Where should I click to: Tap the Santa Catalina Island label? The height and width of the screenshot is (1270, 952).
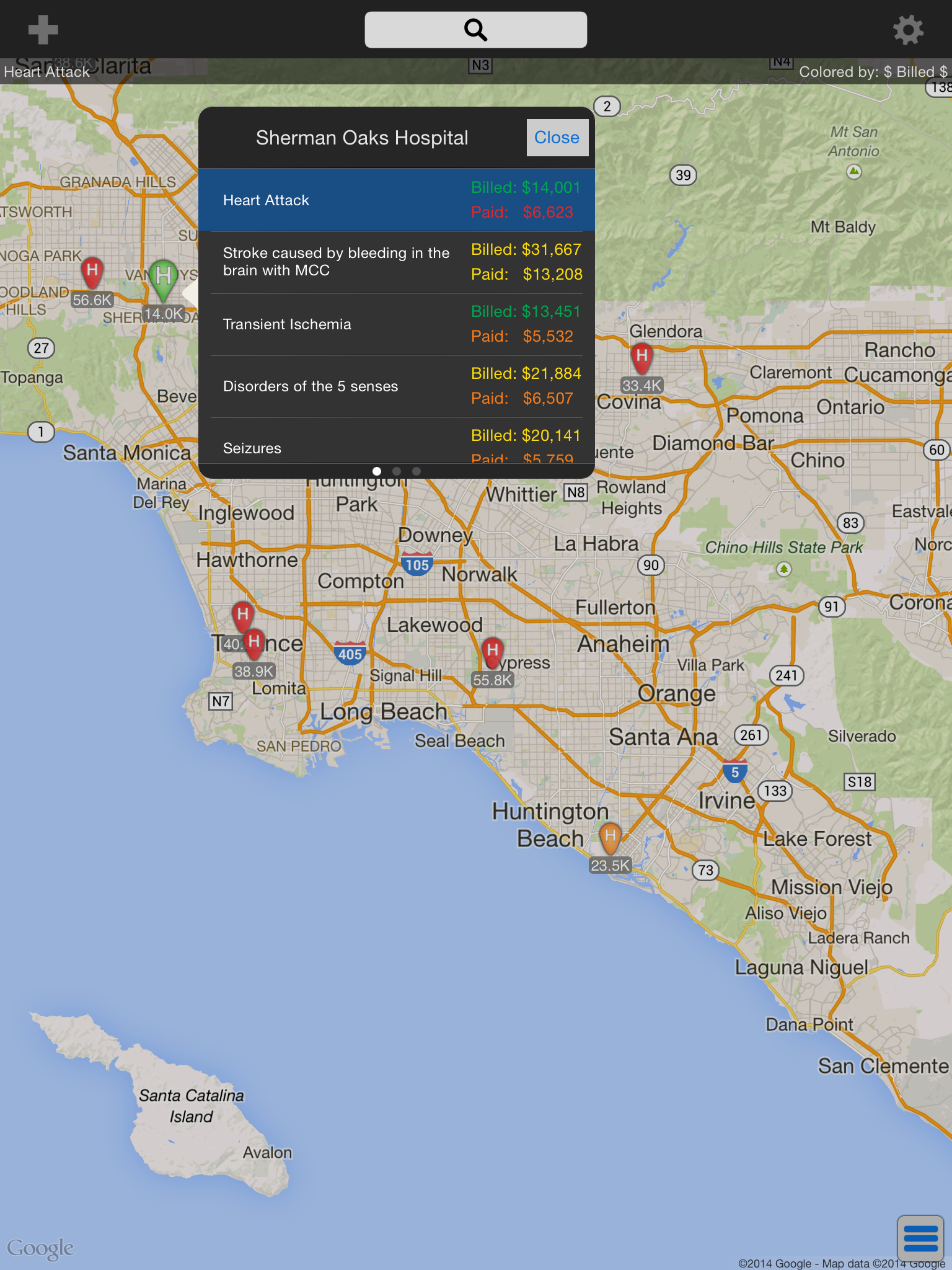[x=191, y=1106]
